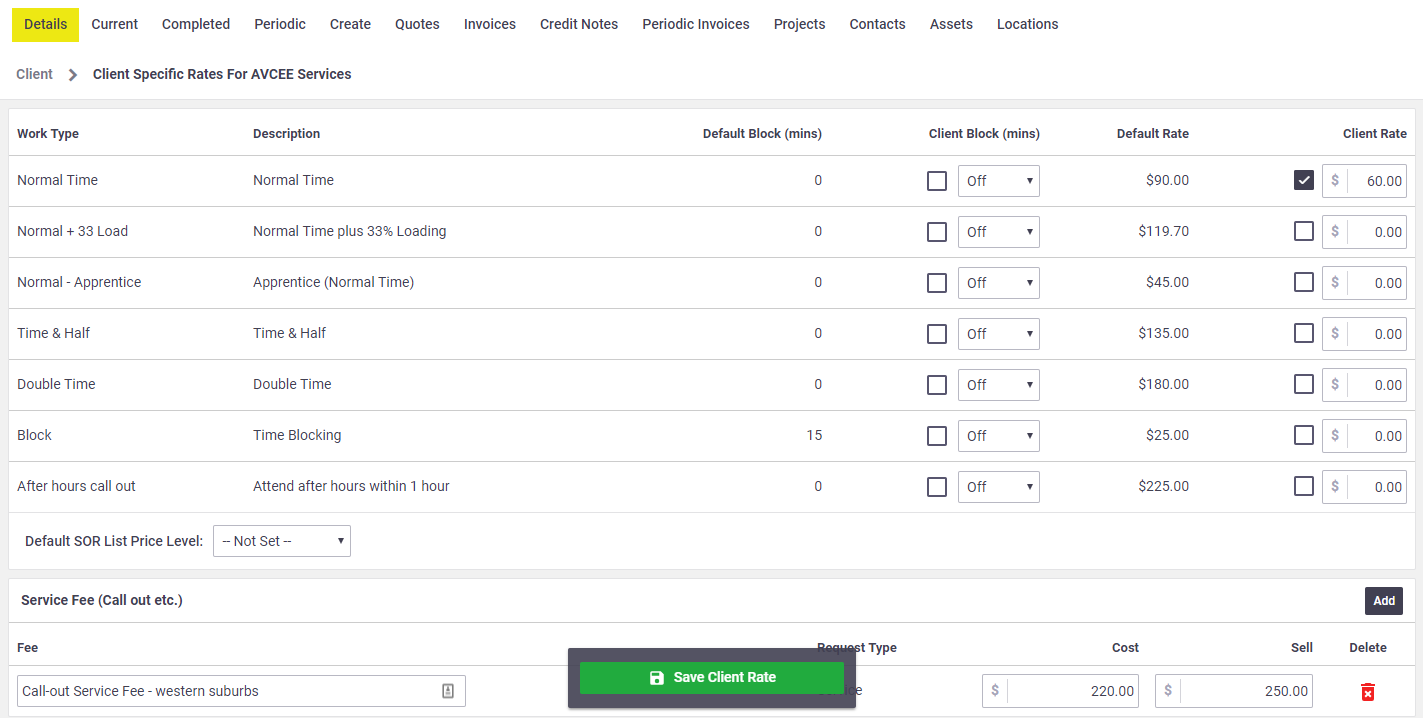Click the Call-out Service Fee name field
This screenshot has height=718, width=1423.
tap(241, 691)
